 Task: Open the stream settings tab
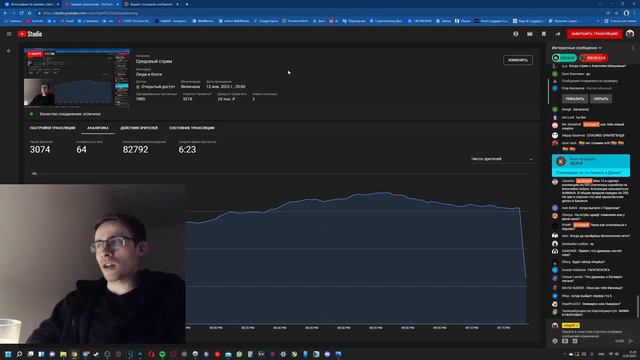53,128
